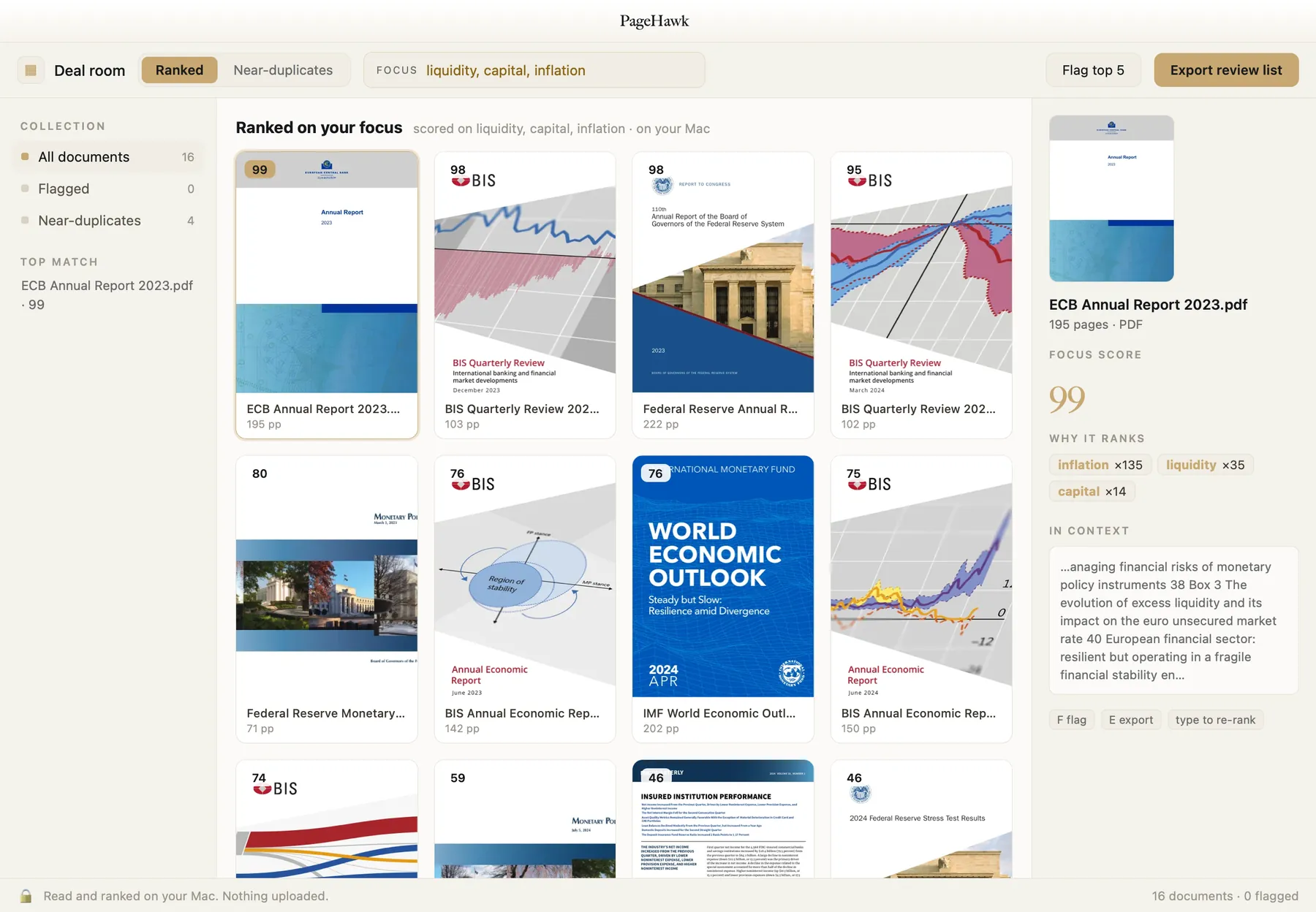
Task: Open the ECB Annual Report 2023 card
Action: (x=327, y=295)
